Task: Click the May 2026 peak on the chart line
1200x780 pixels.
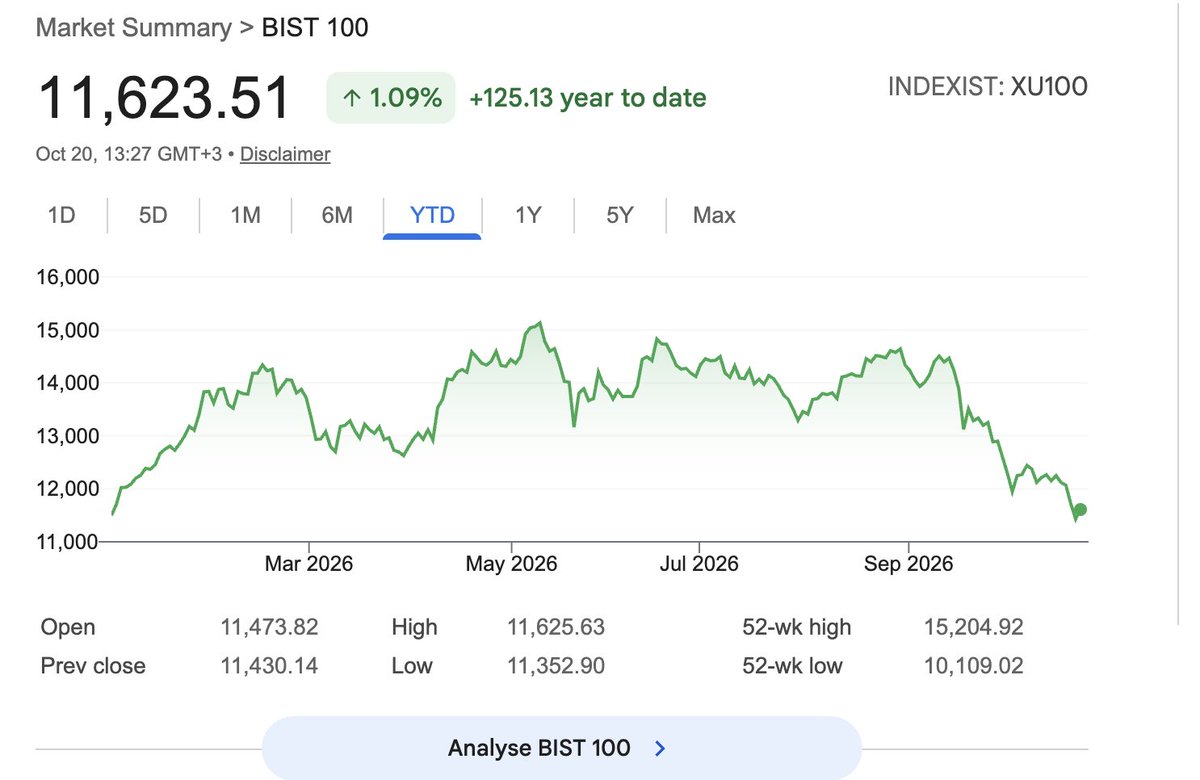Action: [x=539, y=323]
